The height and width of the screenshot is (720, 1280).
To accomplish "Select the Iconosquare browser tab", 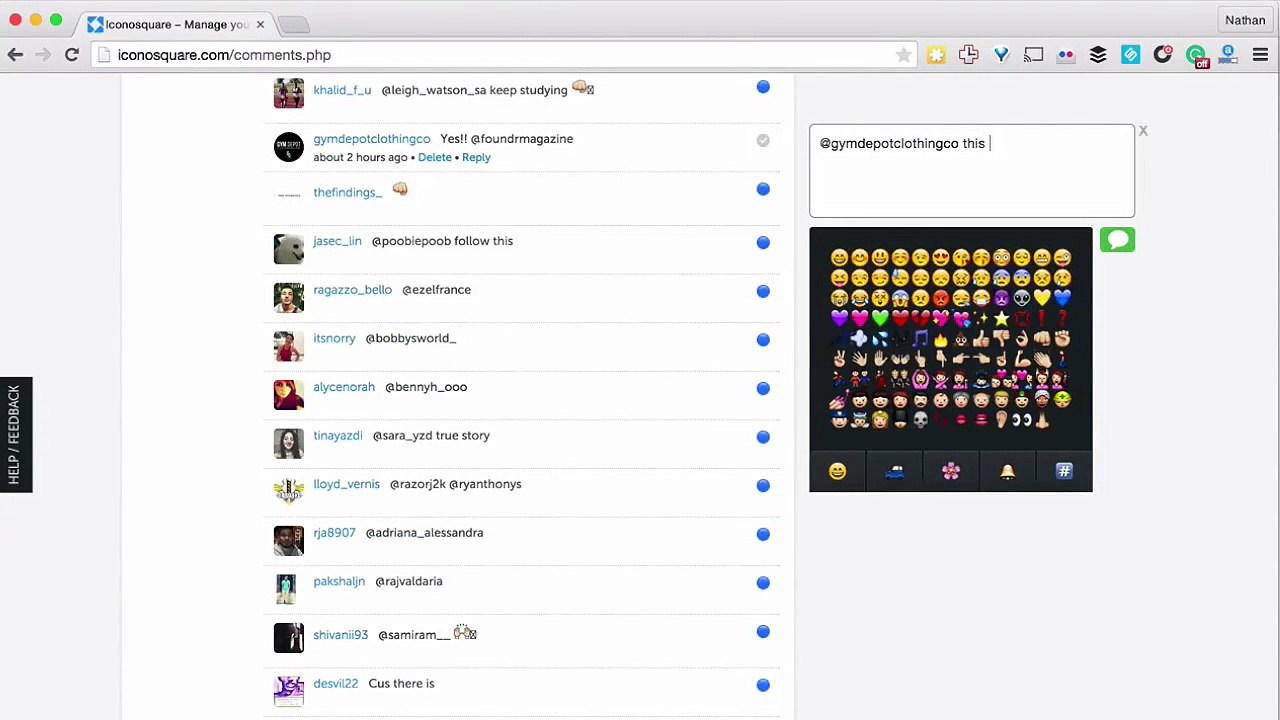I will pyautogui.click(x=177, y=23).
